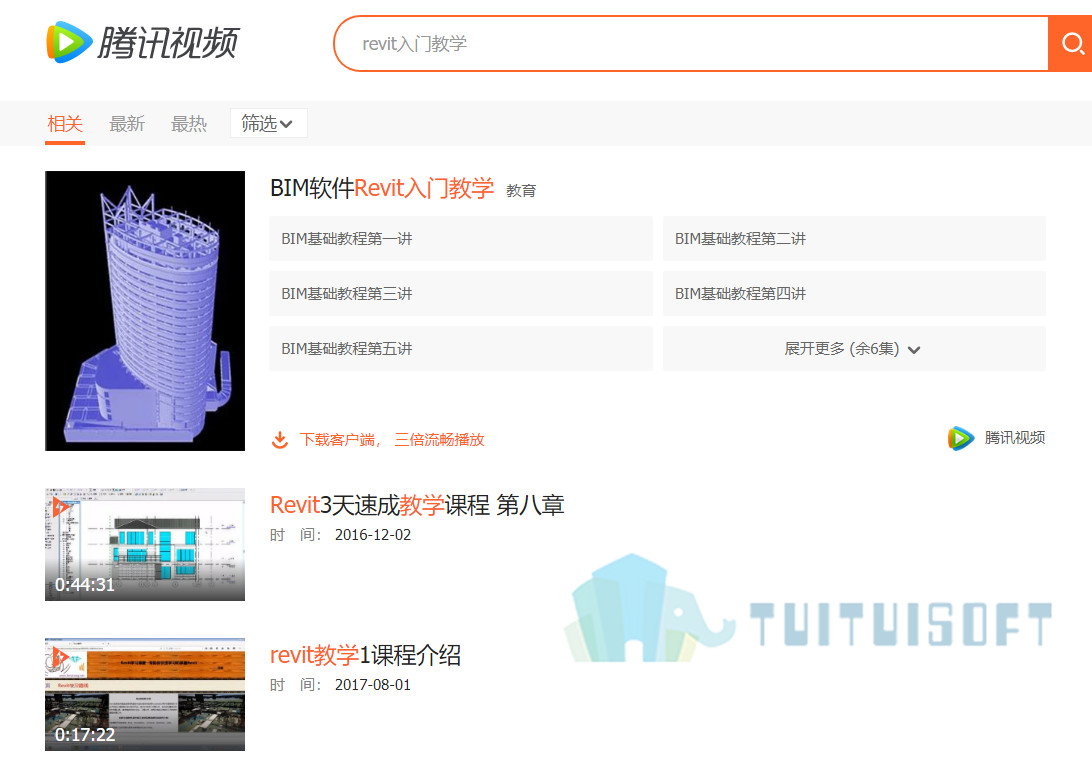Click the 三倍流畅播放 link
Viewport: 1092px width, 769px height.
coord(439,440)
